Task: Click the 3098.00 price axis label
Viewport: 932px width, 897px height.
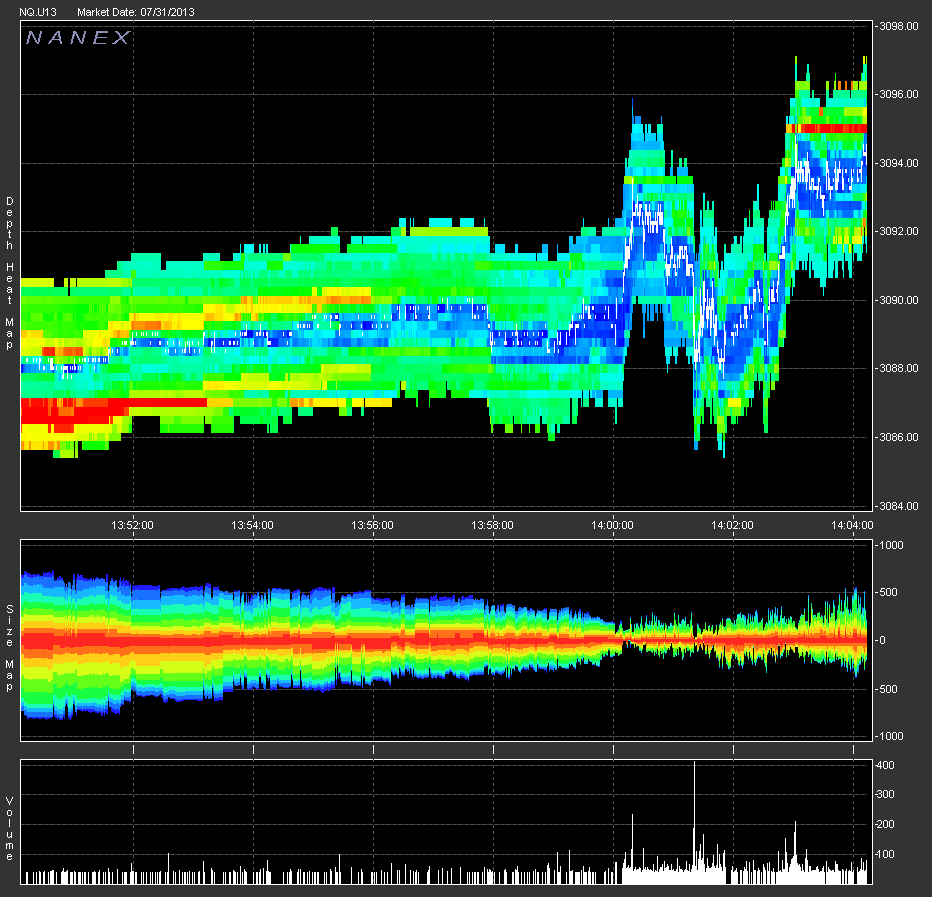Action: pos(899,26)
